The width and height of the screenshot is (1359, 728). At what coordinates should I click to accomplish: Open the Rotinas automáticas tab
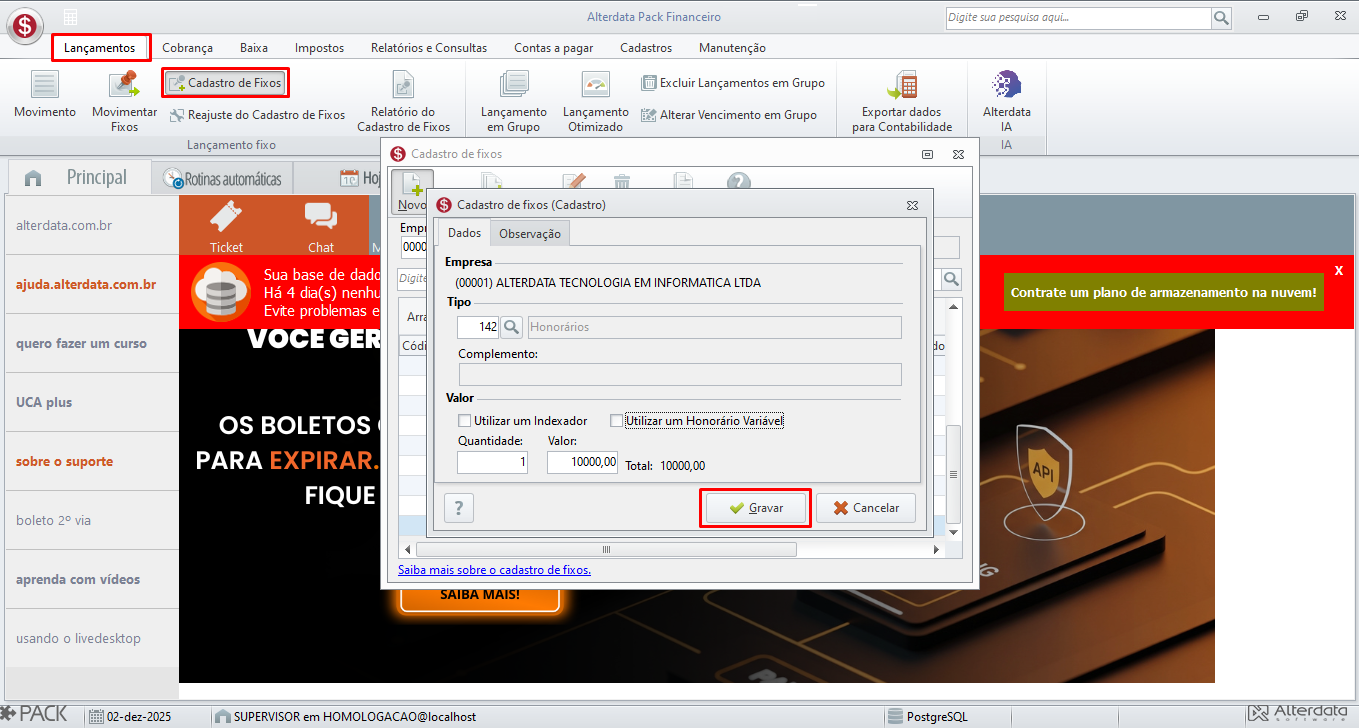[223, 179]
